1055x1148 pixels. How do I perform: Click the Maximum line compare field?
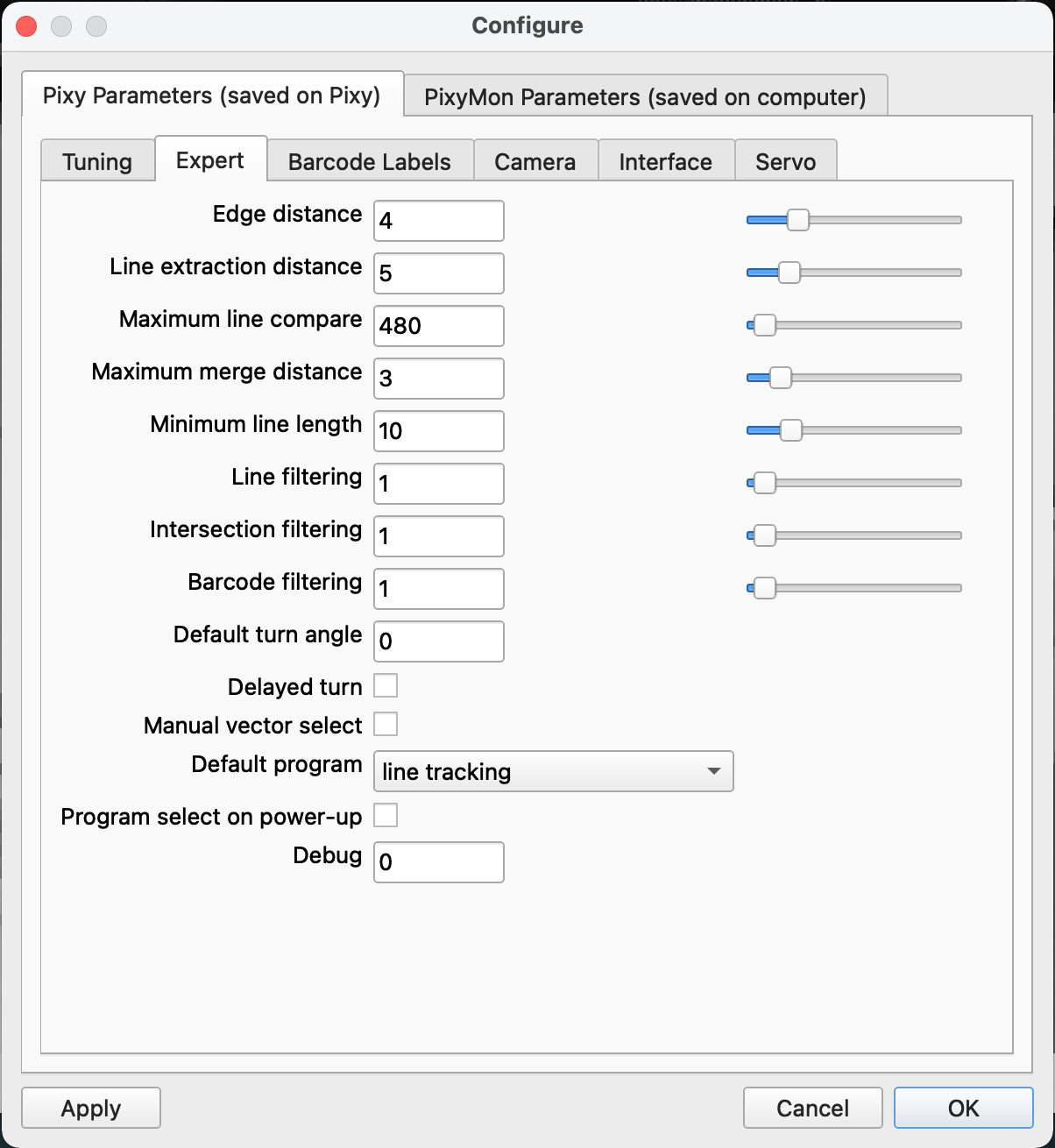[438, 326]
